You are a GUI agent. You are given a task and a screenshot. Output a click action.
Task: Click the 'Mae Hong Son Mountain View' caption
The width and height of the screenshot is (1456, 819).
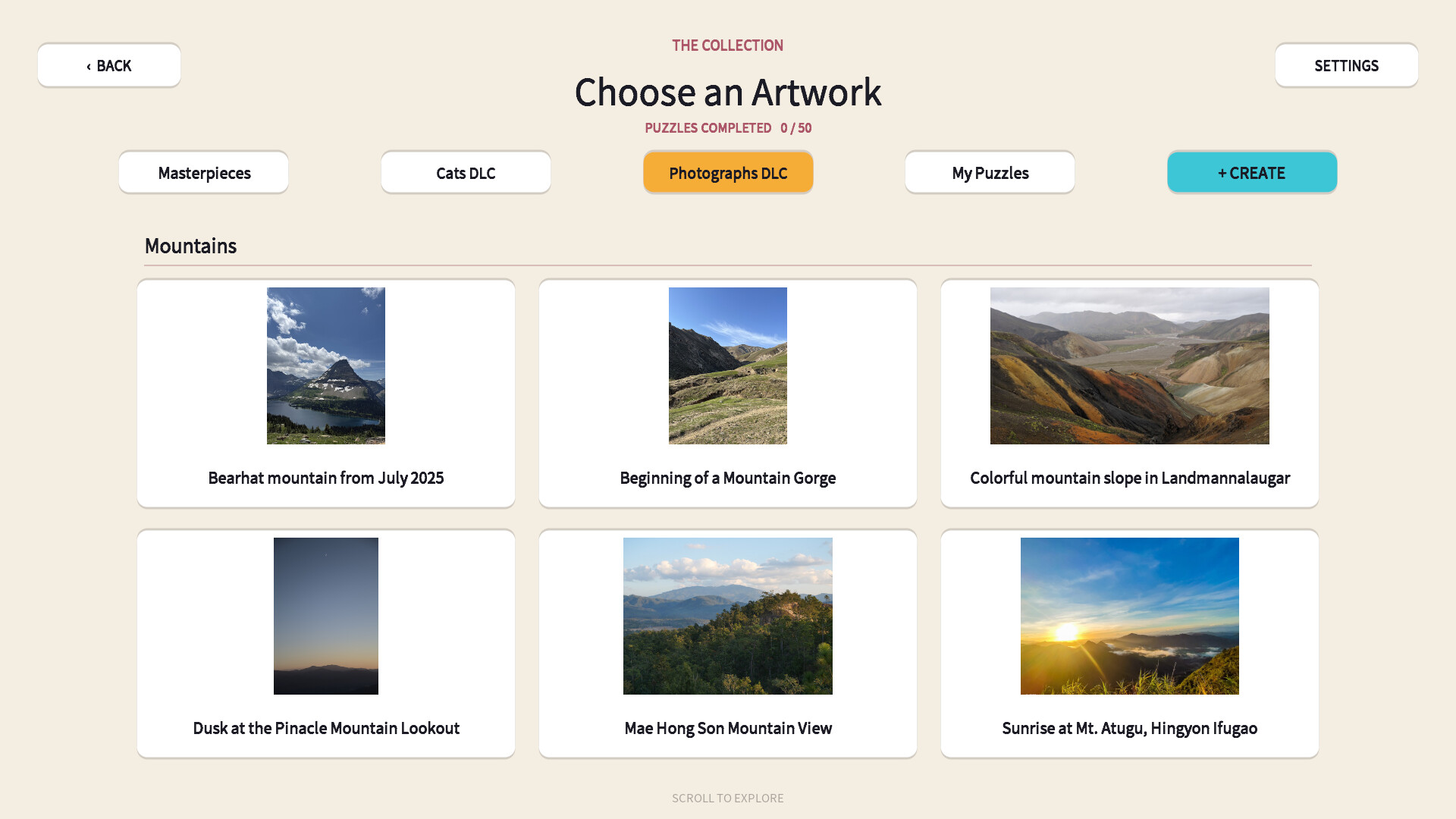click(728, 728)
